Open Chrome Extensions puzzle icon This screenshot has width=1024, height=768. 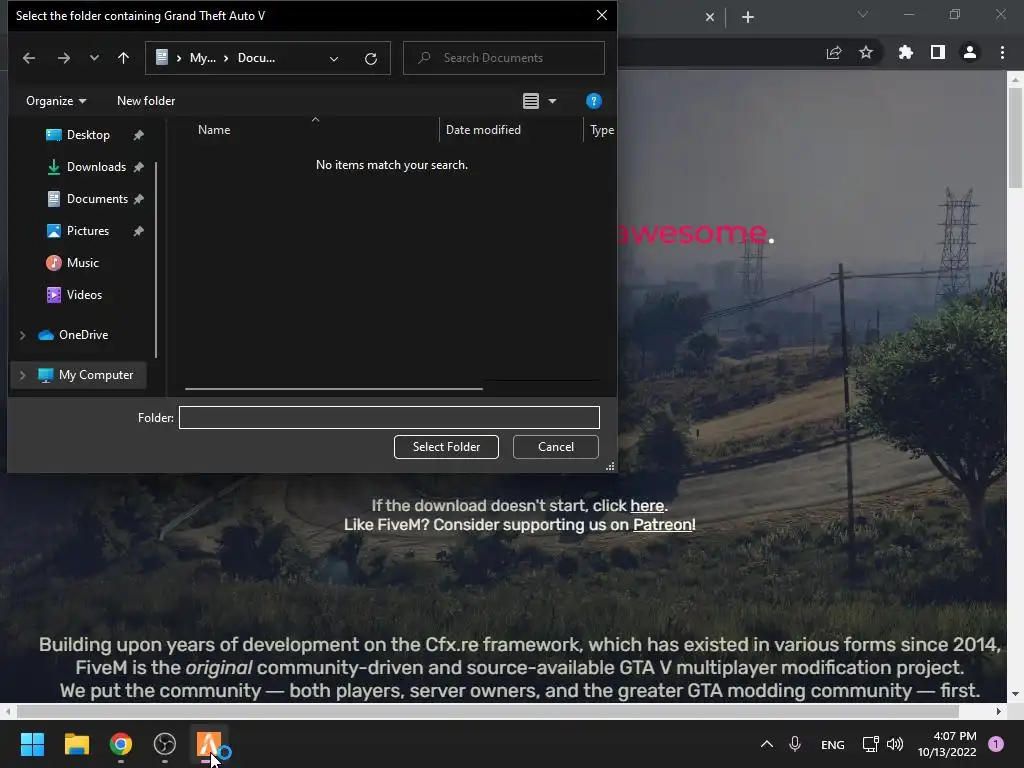coord(906,53)
